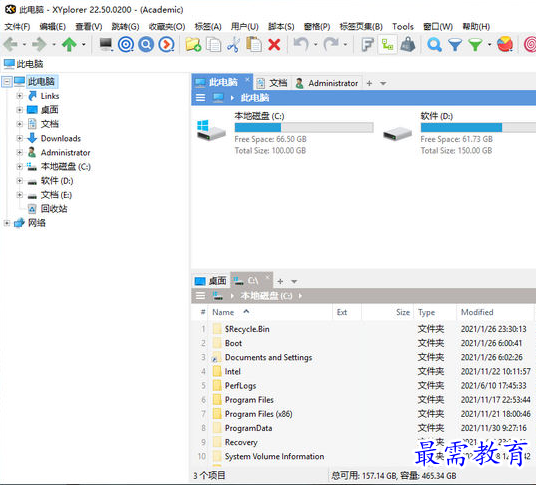Image resolution: width=536 pixels, height=485 pixels.
Task: Click the Hotlist target icon
Action: click(126, 44)
